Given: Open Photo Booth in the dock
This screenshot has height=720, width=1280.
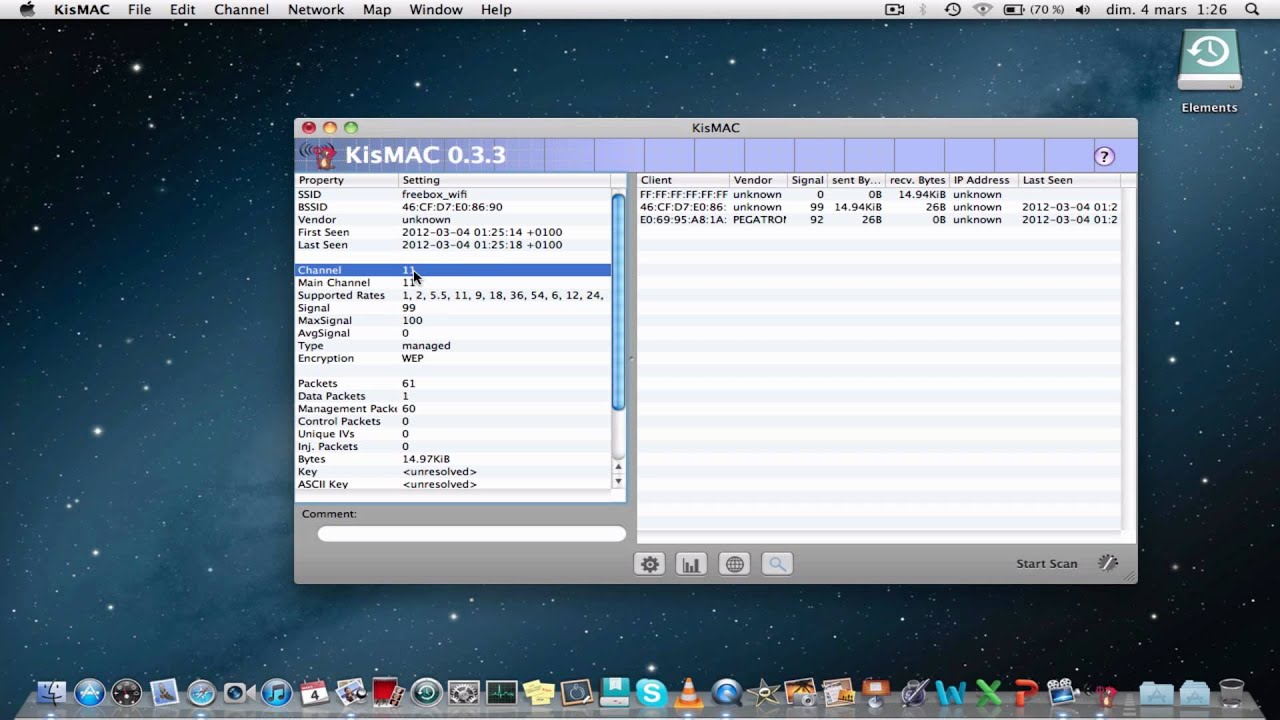Looking at the screenshot, I should point(388,692).
